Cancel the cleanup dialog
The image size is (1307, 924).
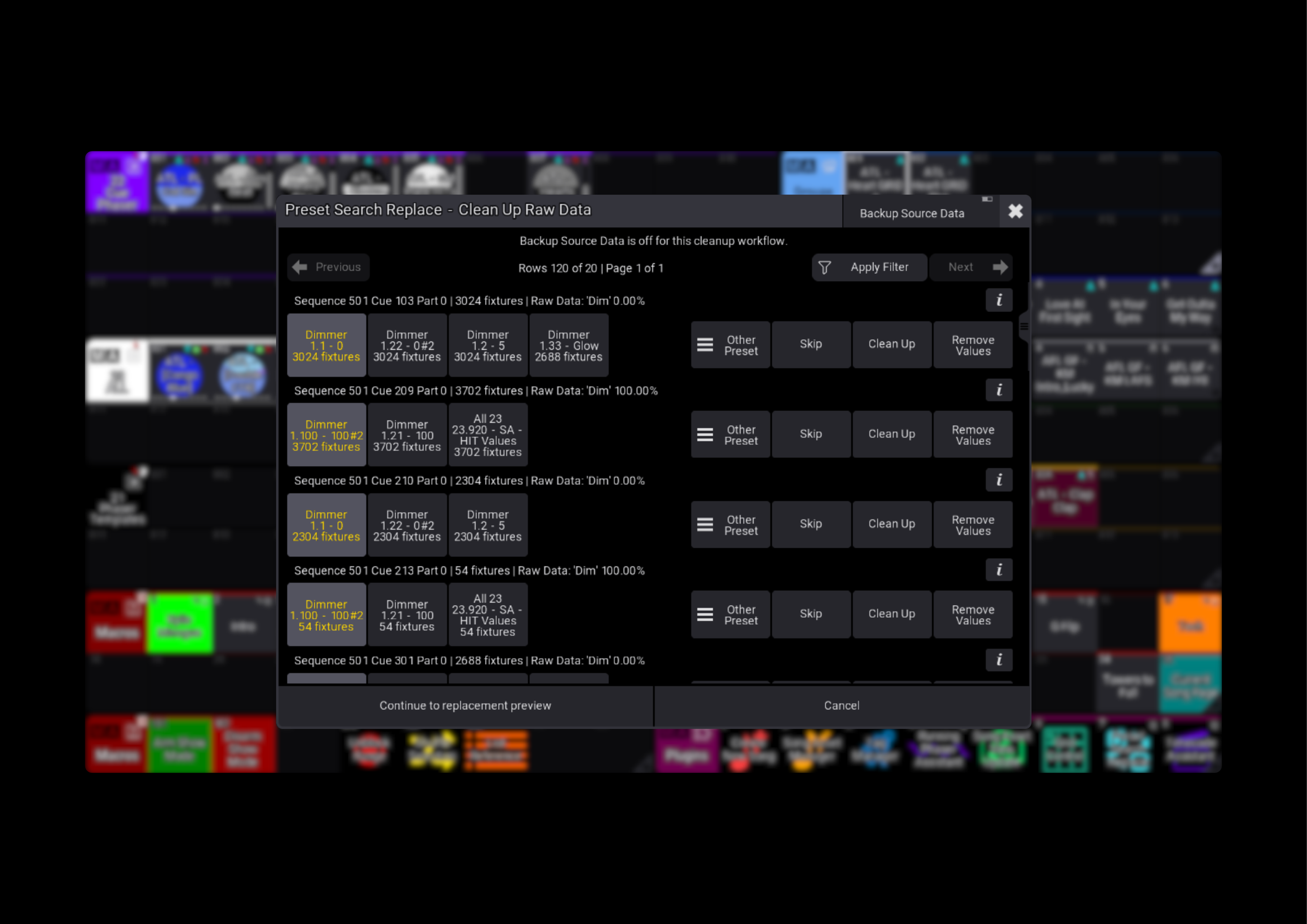tap(841, 706)
